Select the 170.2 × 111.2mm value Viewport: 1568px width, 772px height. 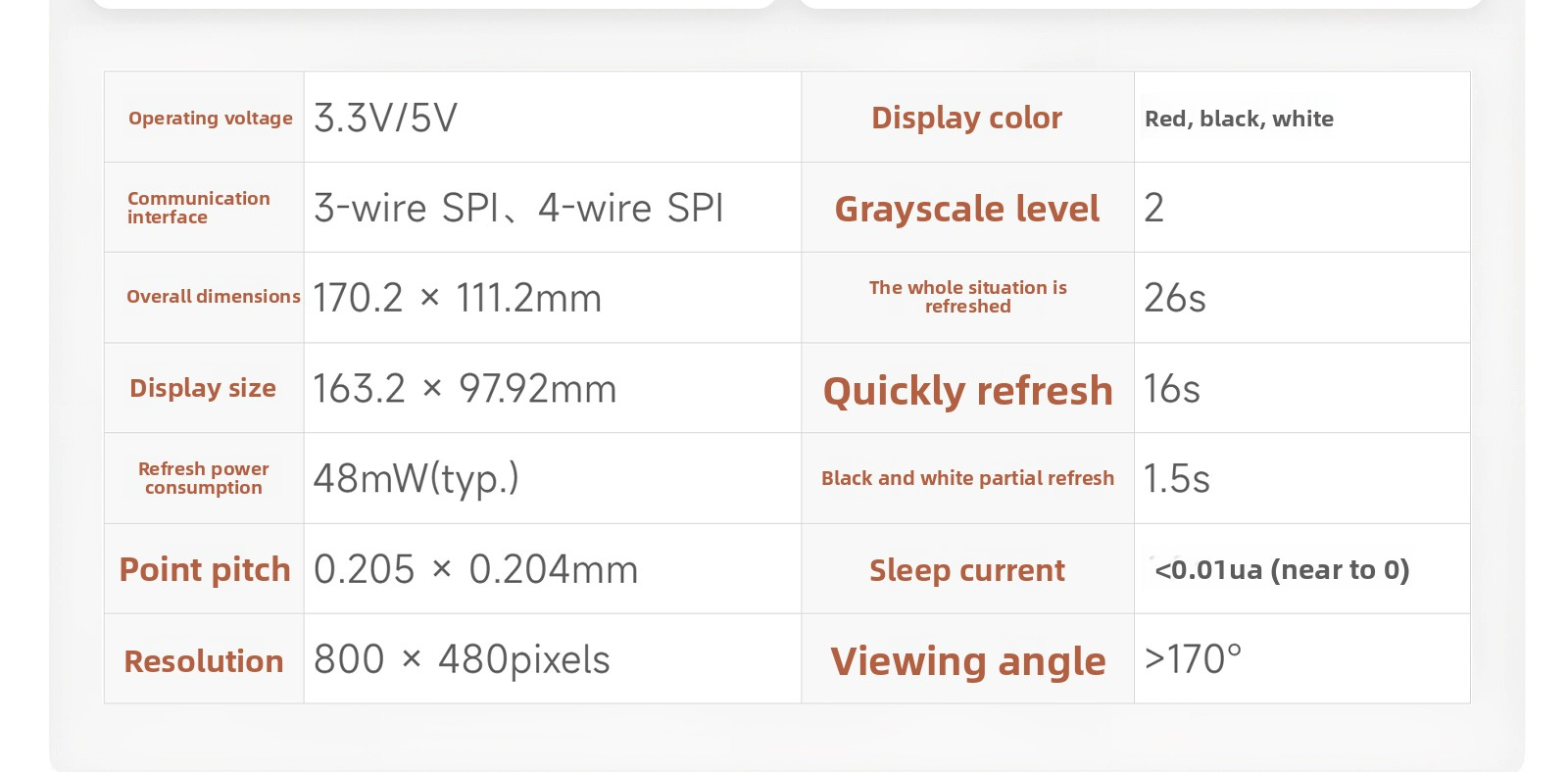click(458, 298)
